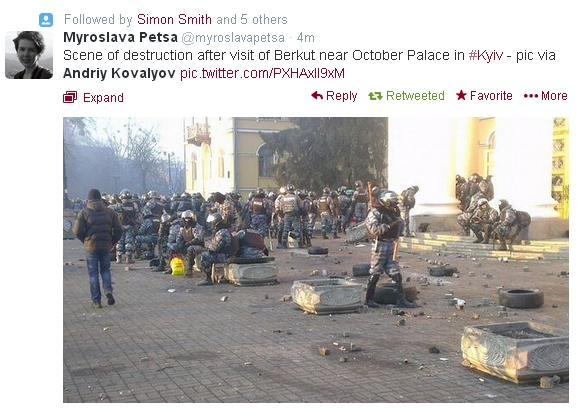
Task: Open the 4m timestamp link
Action: pos(306,38)
